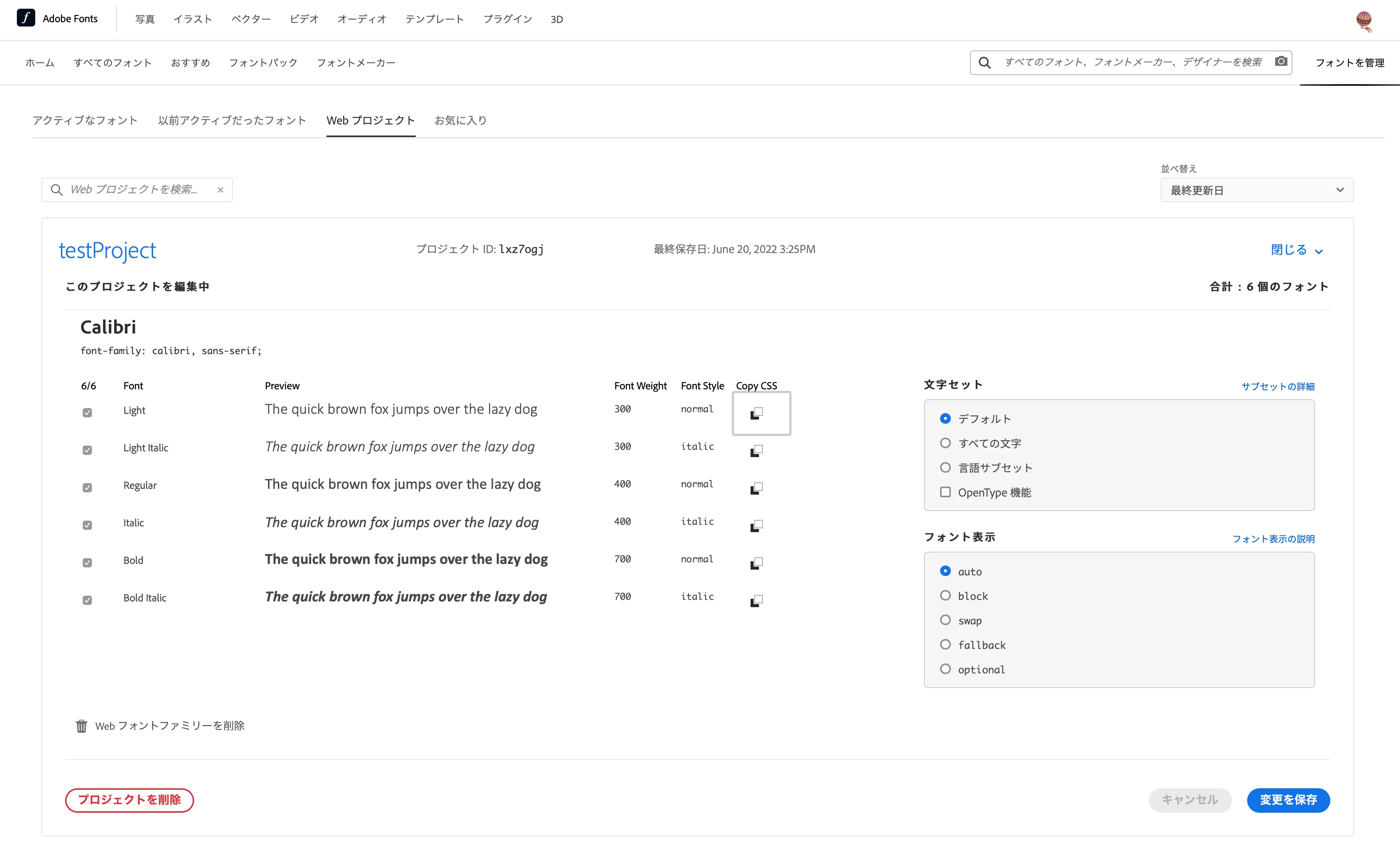Select the すべての文字 character set option
Image resolution: width=1400 pixels, height=856 pixels.
point(945,443)
